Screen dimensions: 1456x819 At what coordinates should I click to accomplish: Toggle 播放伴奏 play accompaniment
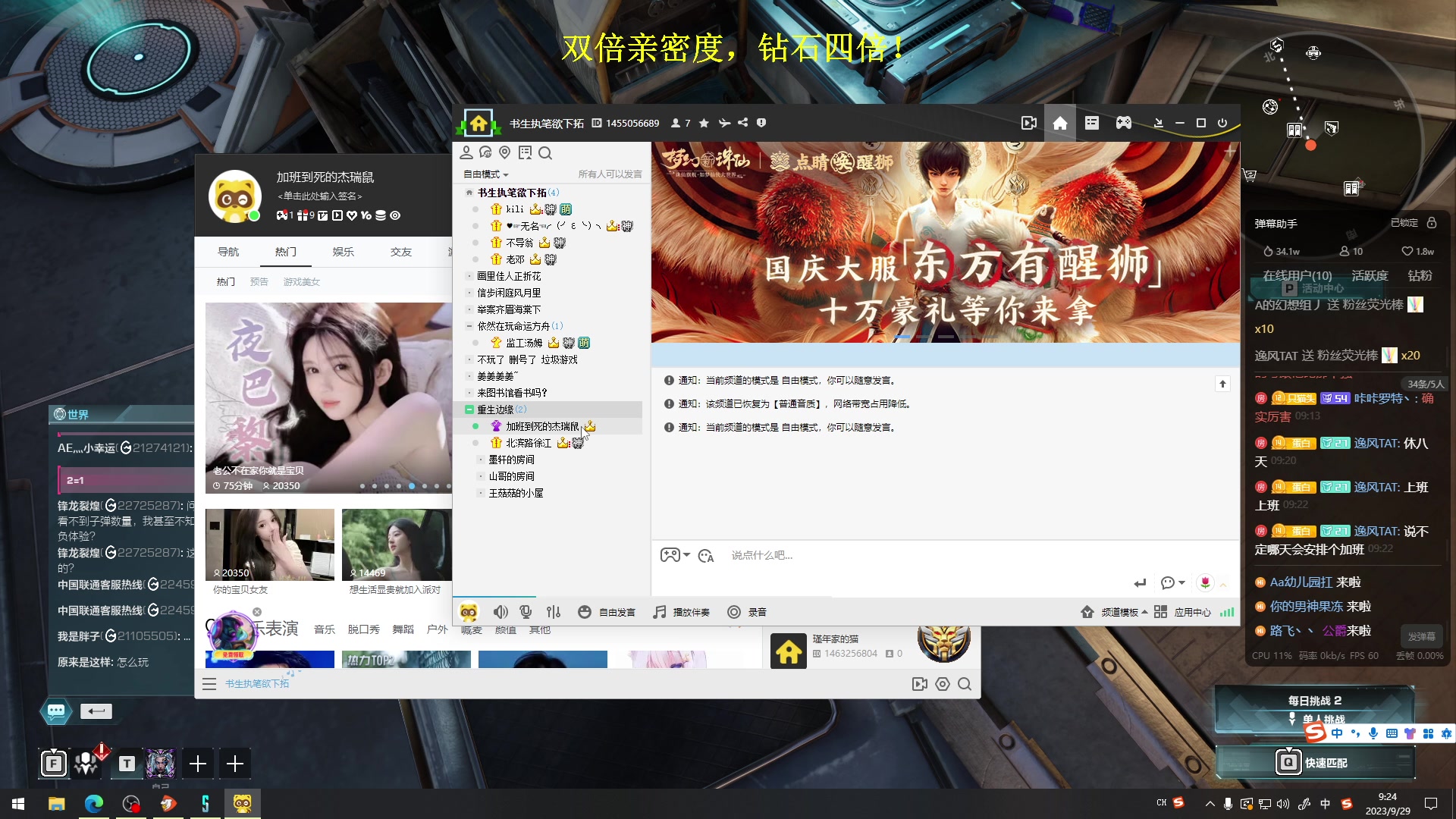681,612
